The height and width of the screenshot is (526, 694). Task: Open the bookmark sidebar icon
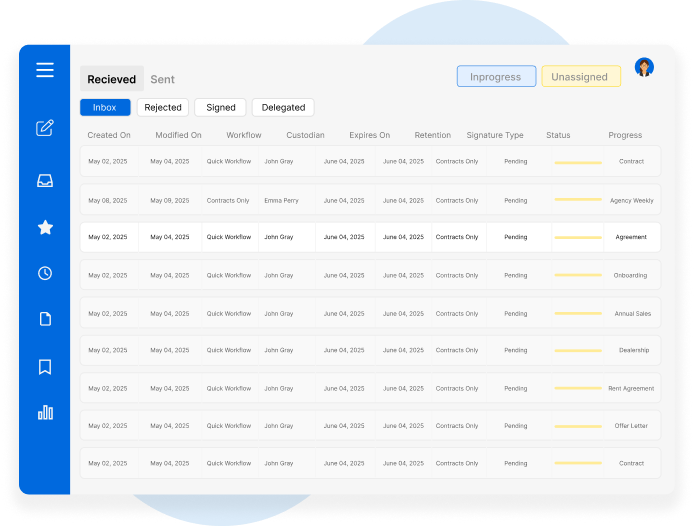(45, 367)
